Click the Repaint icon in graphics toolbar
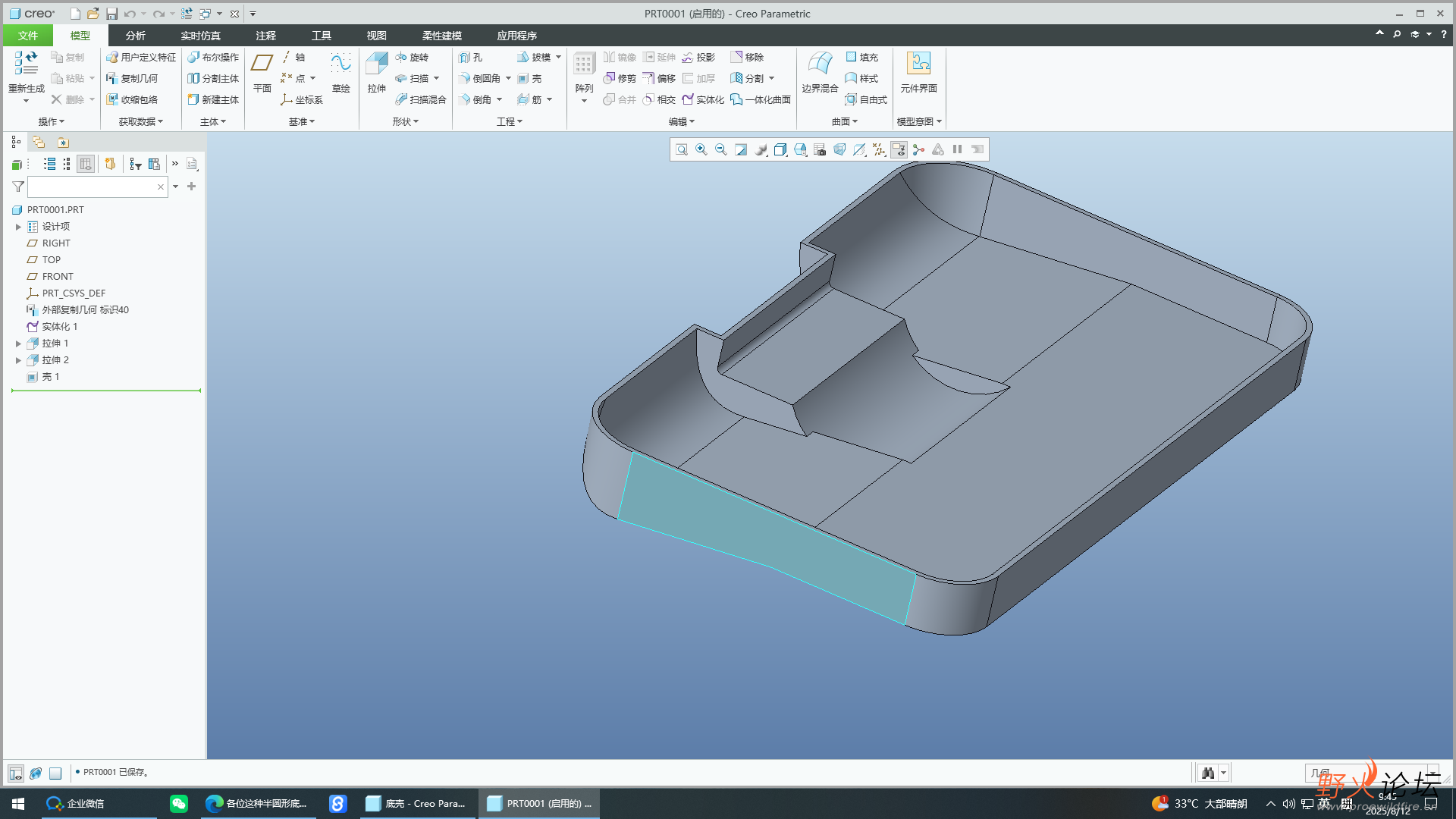 (x=741, y=149)
